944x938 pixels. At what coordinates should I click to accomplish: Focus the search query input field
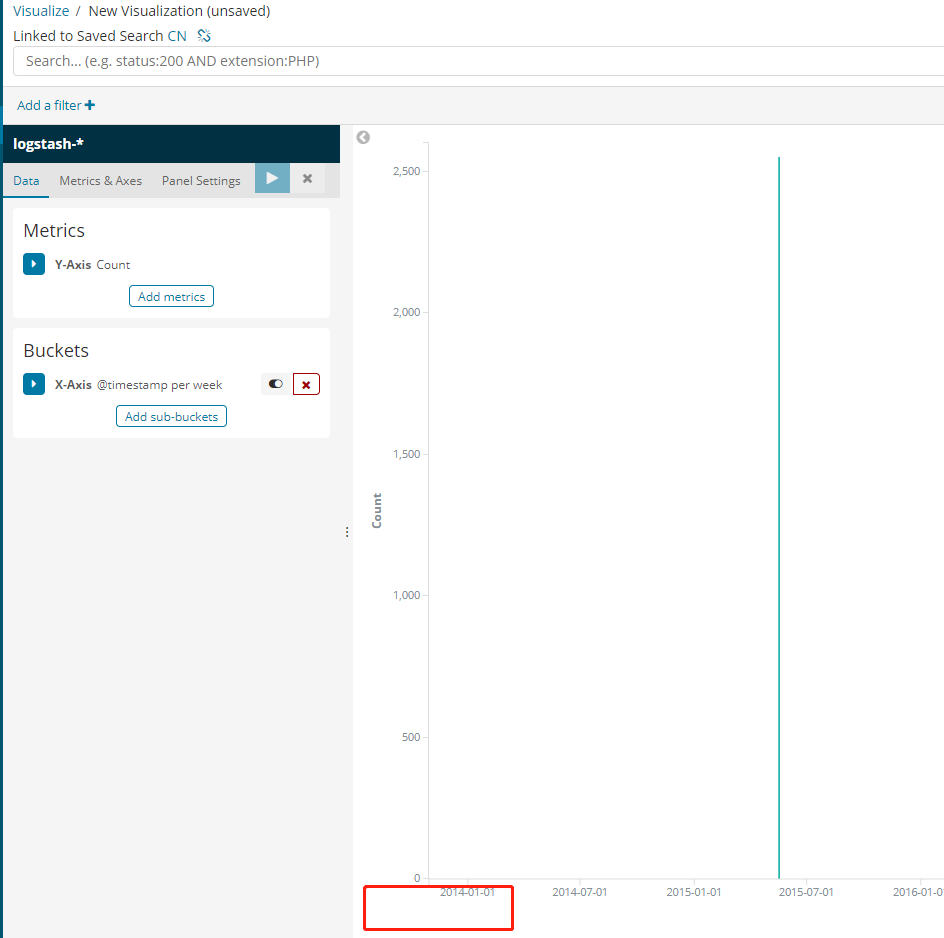(480, 61)
